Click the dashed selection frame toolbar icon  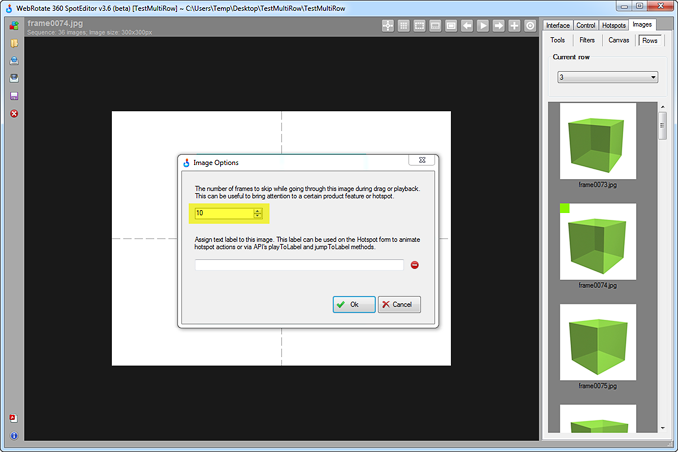(x=419, y=26)
